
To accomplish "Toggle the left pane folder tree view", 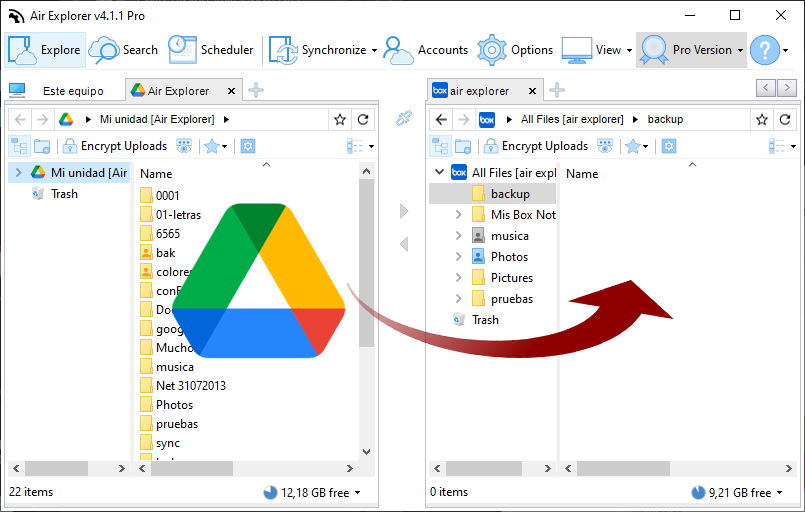I will click(x=20, y=146).
